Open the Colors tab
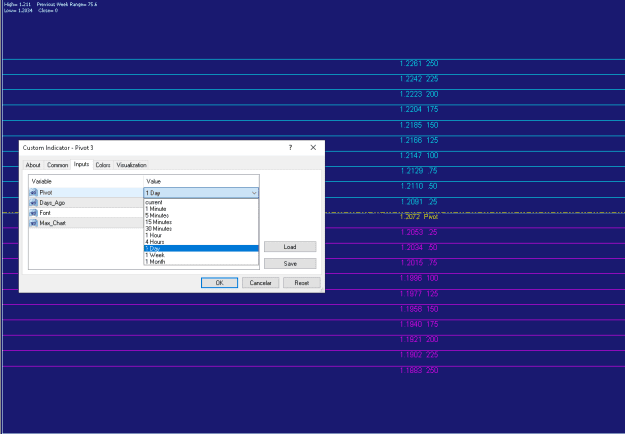625x434 pixels. pos(103,165)
